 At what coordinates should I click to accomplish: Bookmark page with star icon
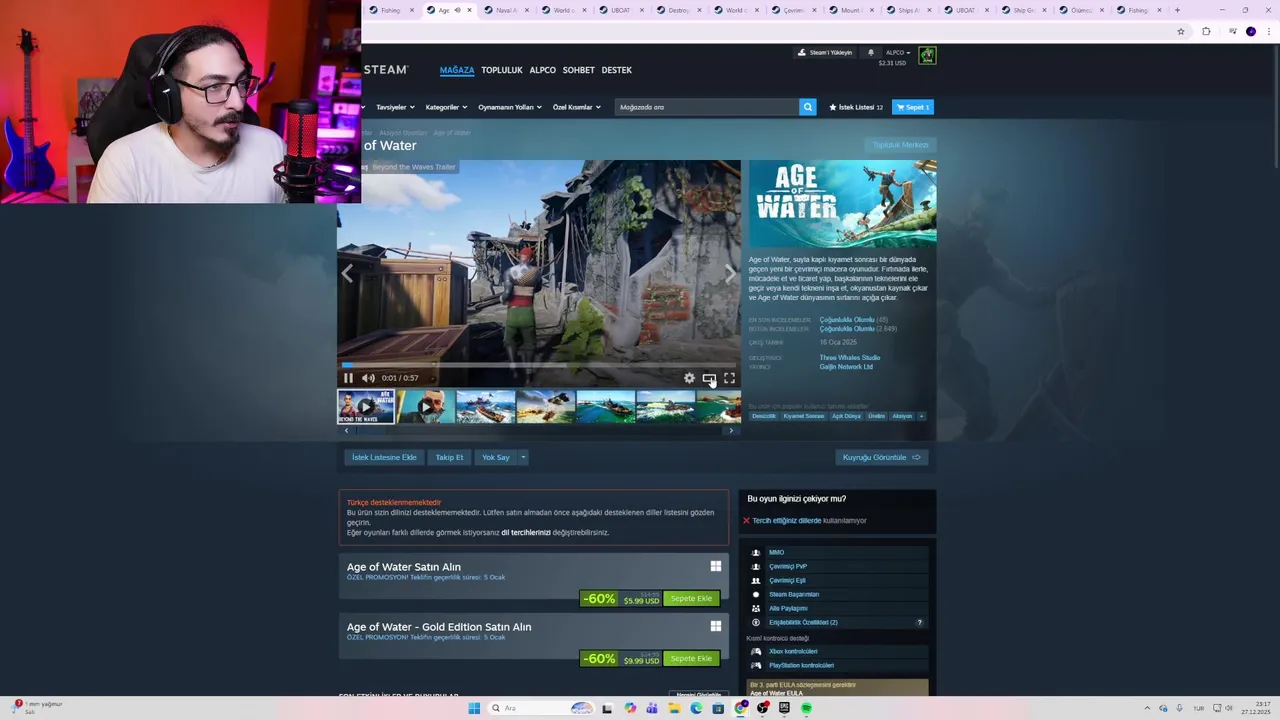tap(1181, 31)
